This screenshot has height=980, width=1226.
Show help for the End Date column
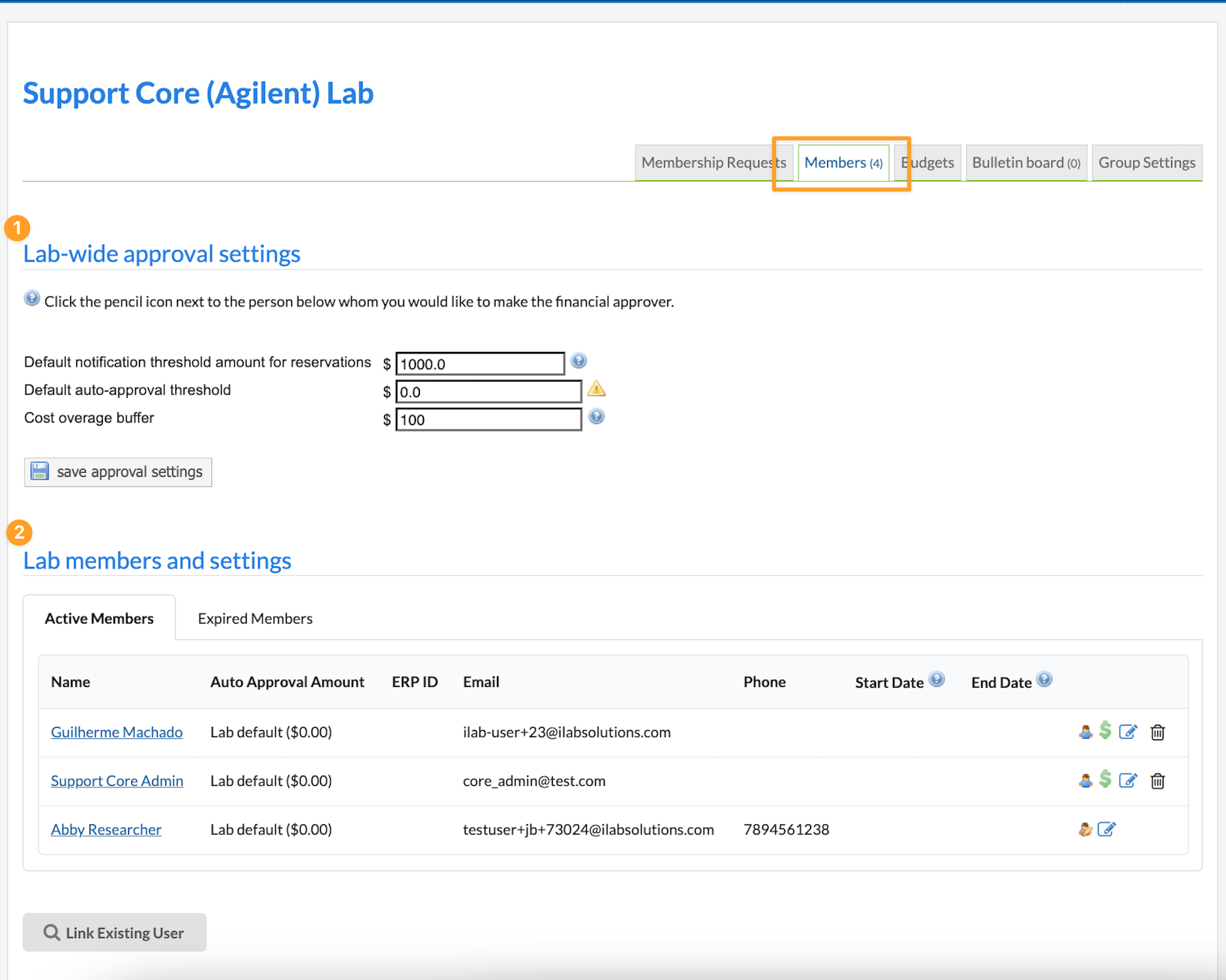pos(1044,680)
